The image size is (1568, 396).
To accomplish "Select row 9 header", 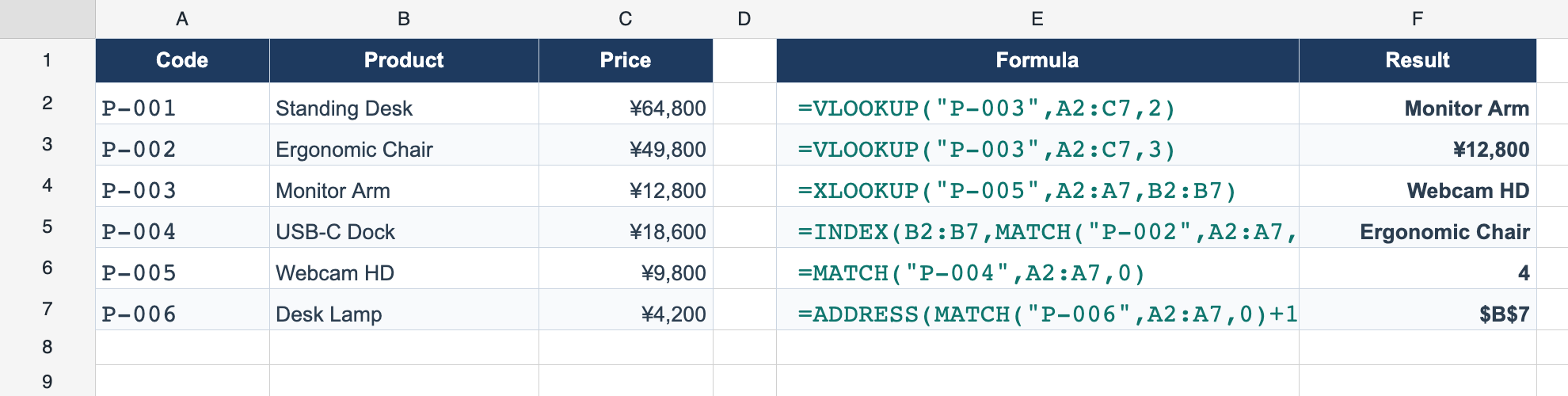I will (48, 381).
